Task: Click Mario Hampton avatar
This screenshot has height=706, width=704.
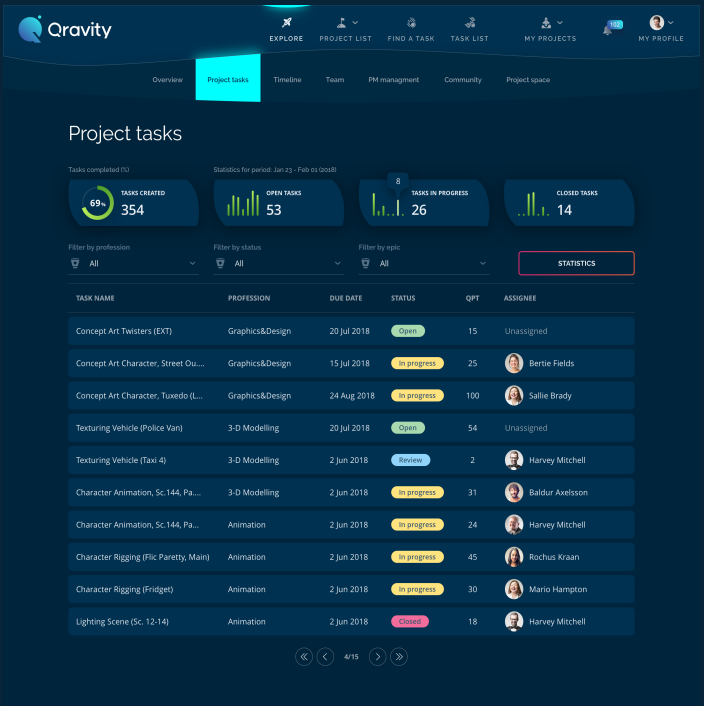Action: pos(514,589)
